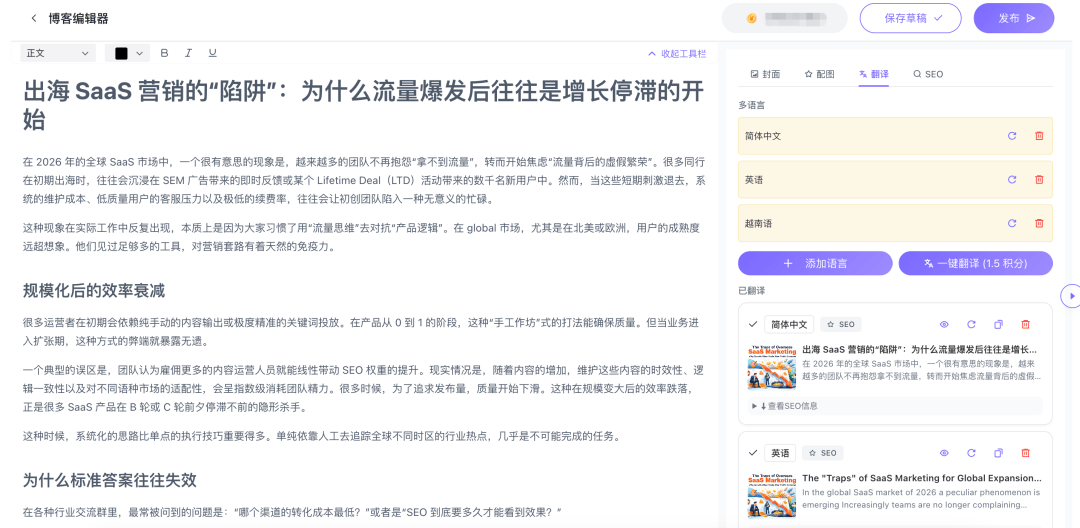Delete the 越南语 language entry

[x=1039, y=223]
